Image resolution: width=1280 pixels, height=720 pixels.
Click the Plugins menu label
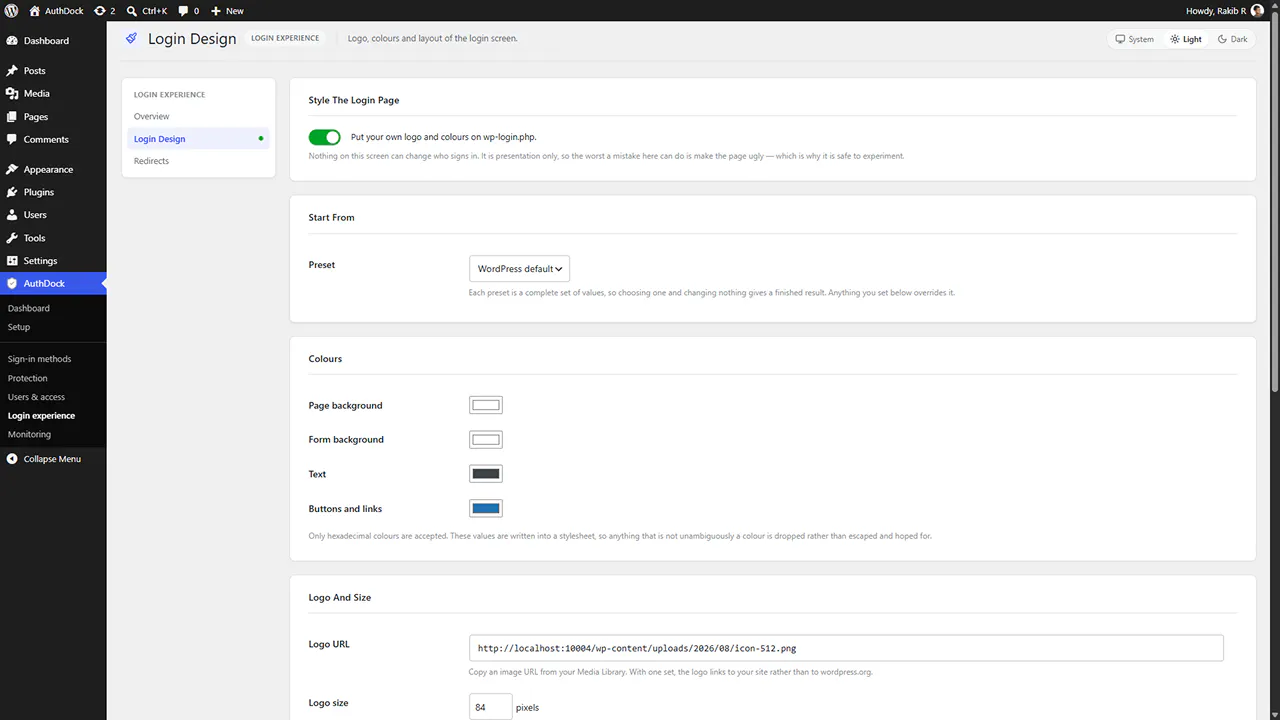39,192
